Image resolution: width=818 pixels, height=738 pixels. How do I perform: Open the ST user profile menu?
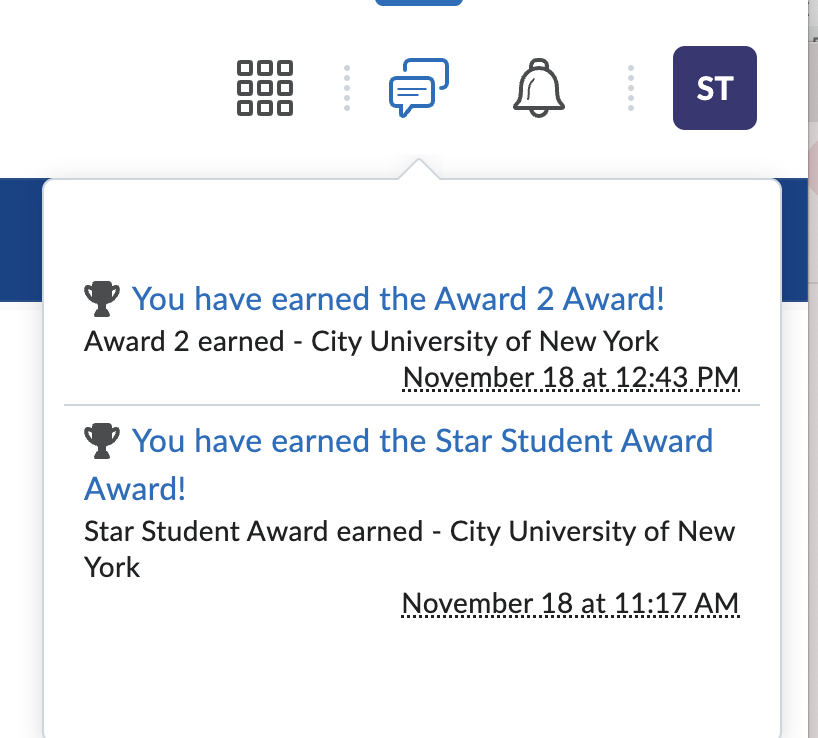(x=714, y=88)
